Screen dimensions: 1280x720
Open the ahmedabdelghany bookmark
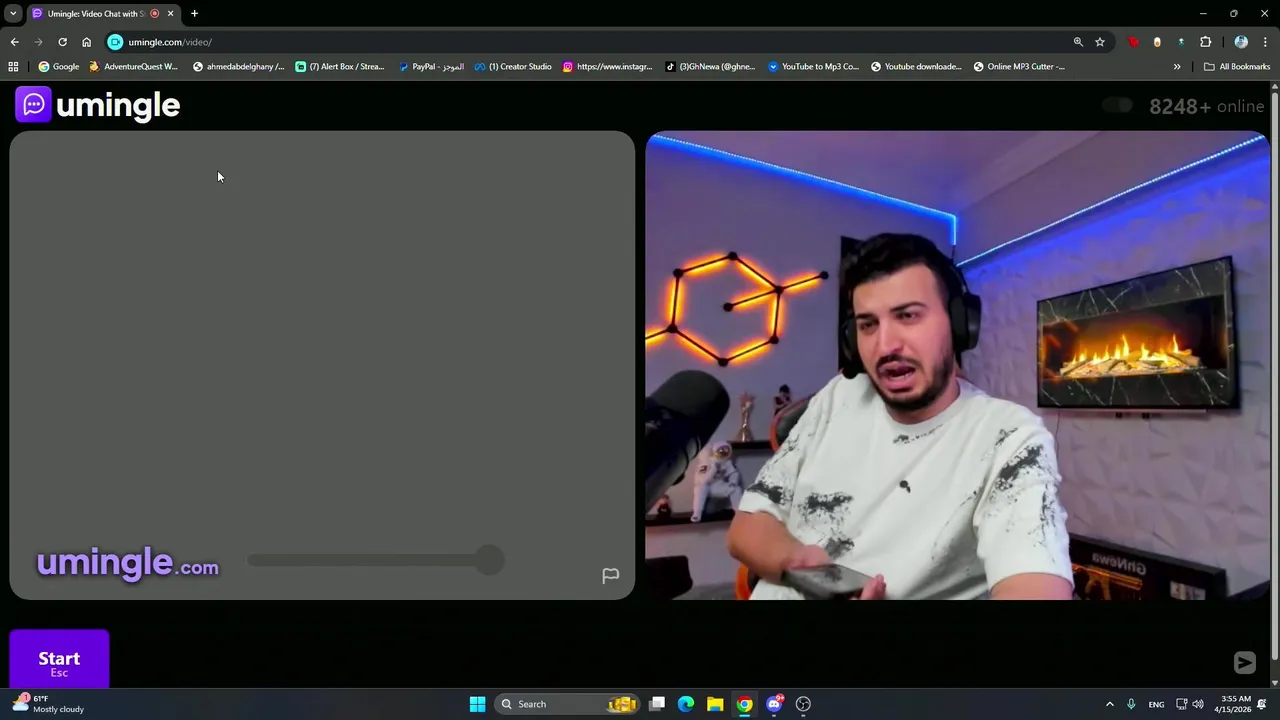point(238,67)
